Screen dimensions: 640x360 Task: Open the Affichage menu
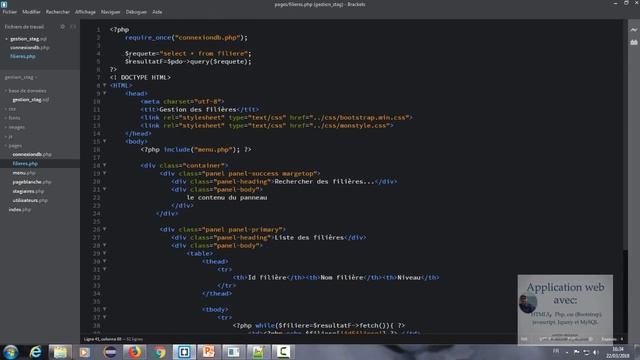85,12
